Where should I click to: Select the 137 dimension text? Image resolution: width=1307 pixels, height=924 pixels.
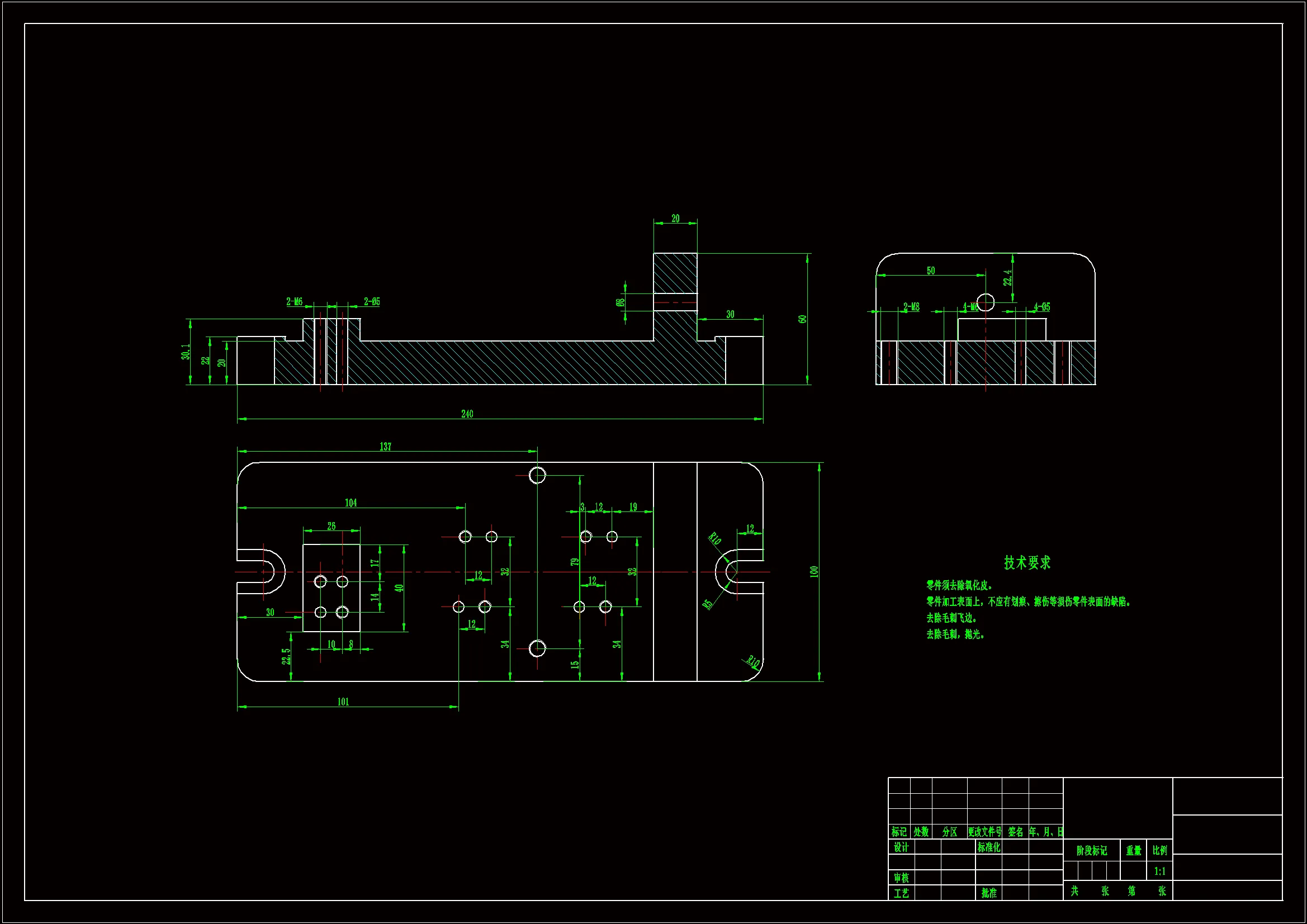tap(385, 446)
